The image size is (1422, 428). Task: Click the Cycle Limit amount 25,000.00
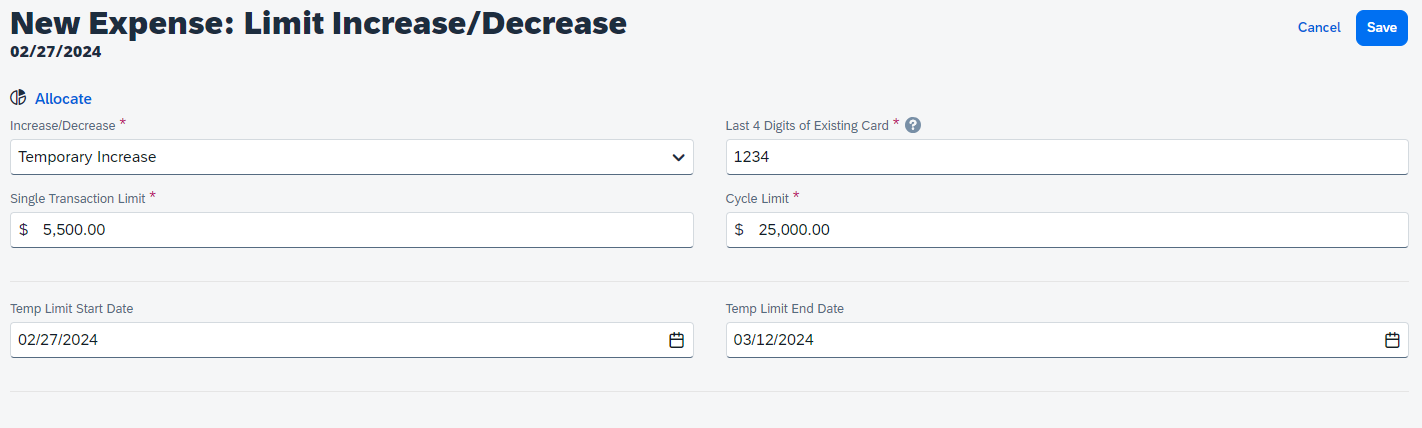coord(794,230)
